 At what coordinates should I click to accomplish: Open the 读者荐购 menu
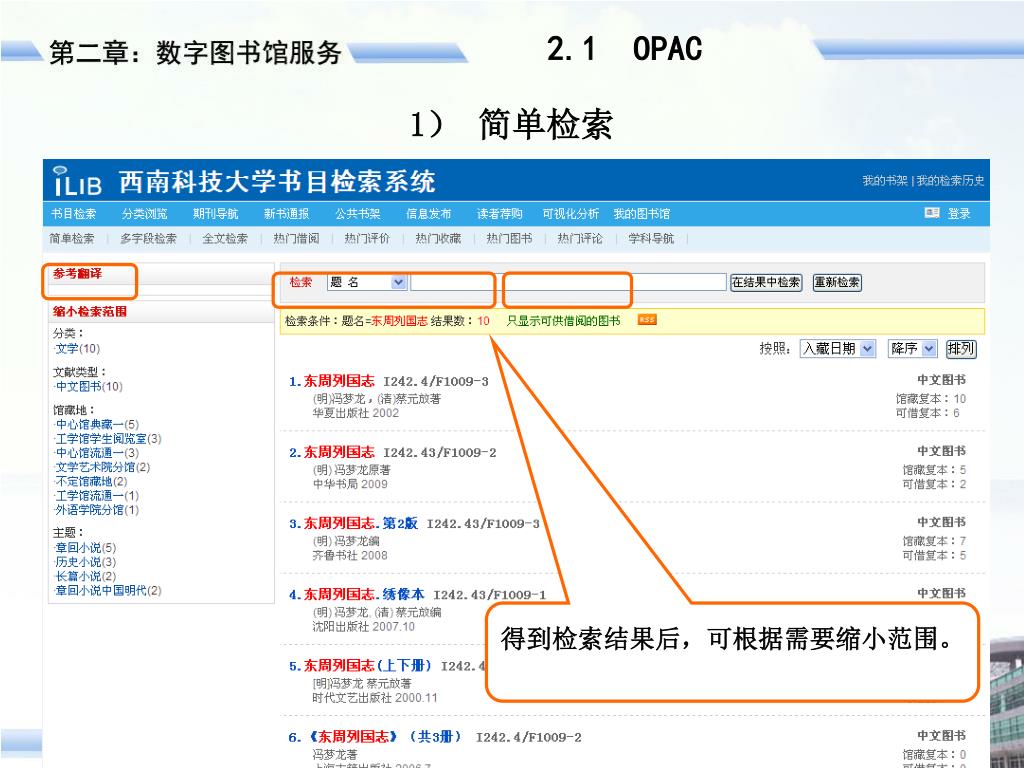[x=500, y=214]
